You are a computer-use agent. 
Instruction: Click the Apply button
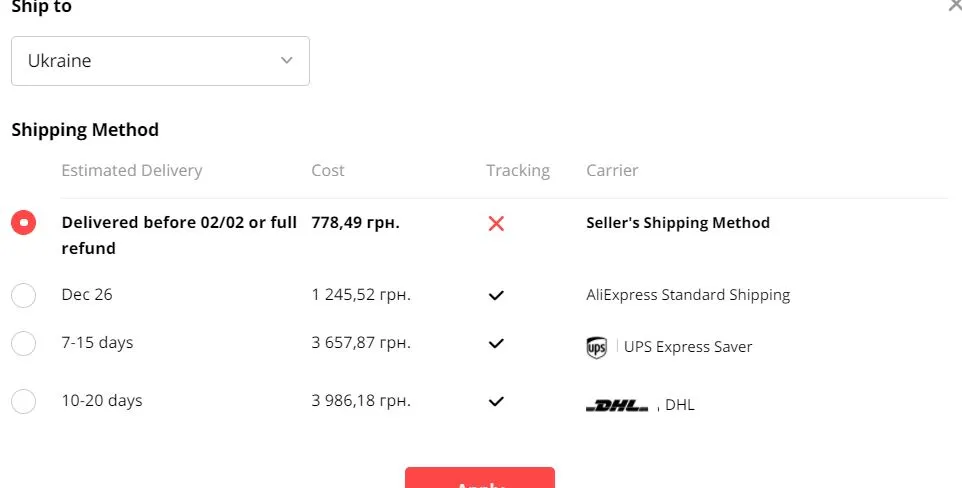(x=480, y=478)
